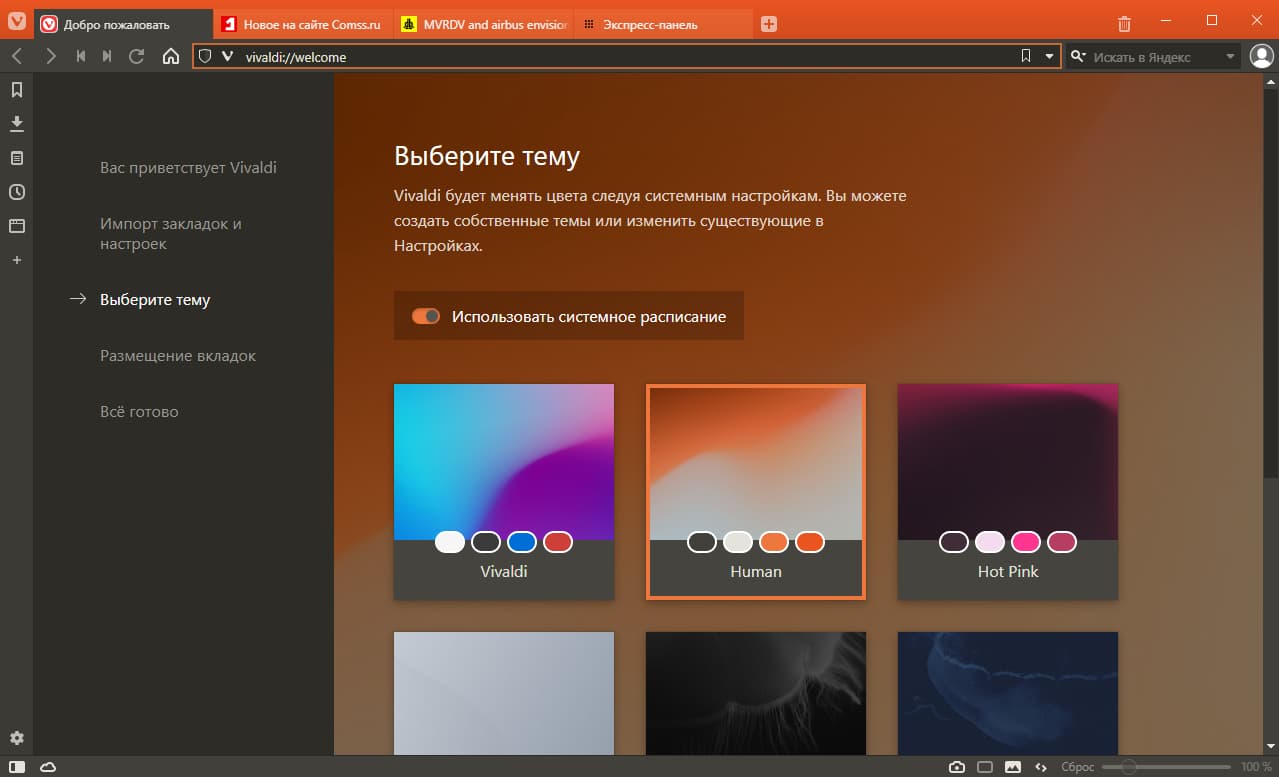This screenshot has width=1279, height=777.
Task: Toggle Использовать системное расписание switch
Action: [x=426, y=316]
